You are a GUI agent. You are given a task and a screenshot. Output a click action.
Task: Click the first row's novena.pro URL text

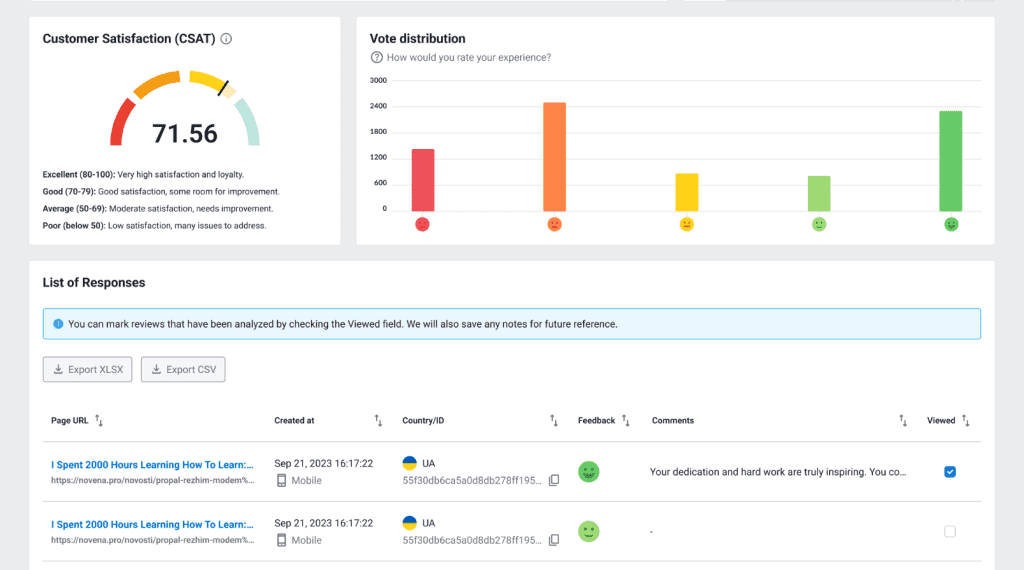[x=152, y=481]
